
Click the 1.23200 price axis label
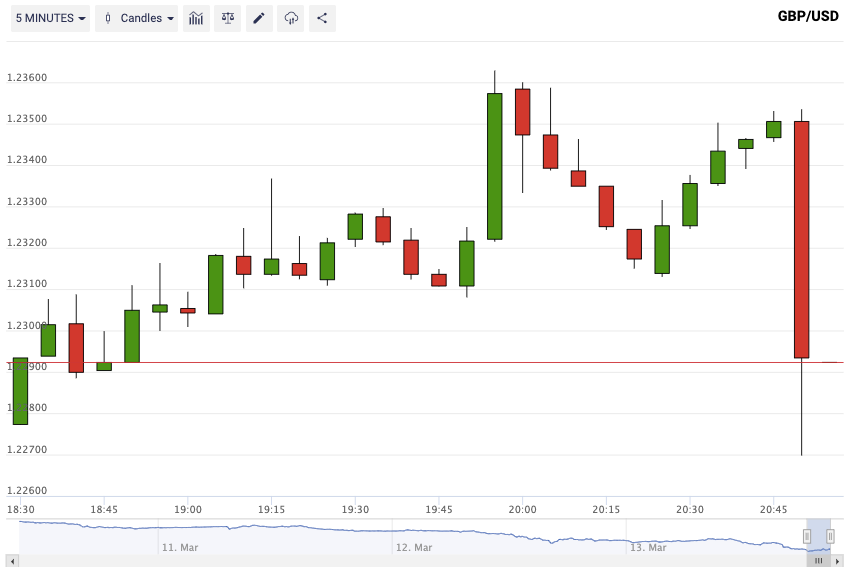click(27, 243)
